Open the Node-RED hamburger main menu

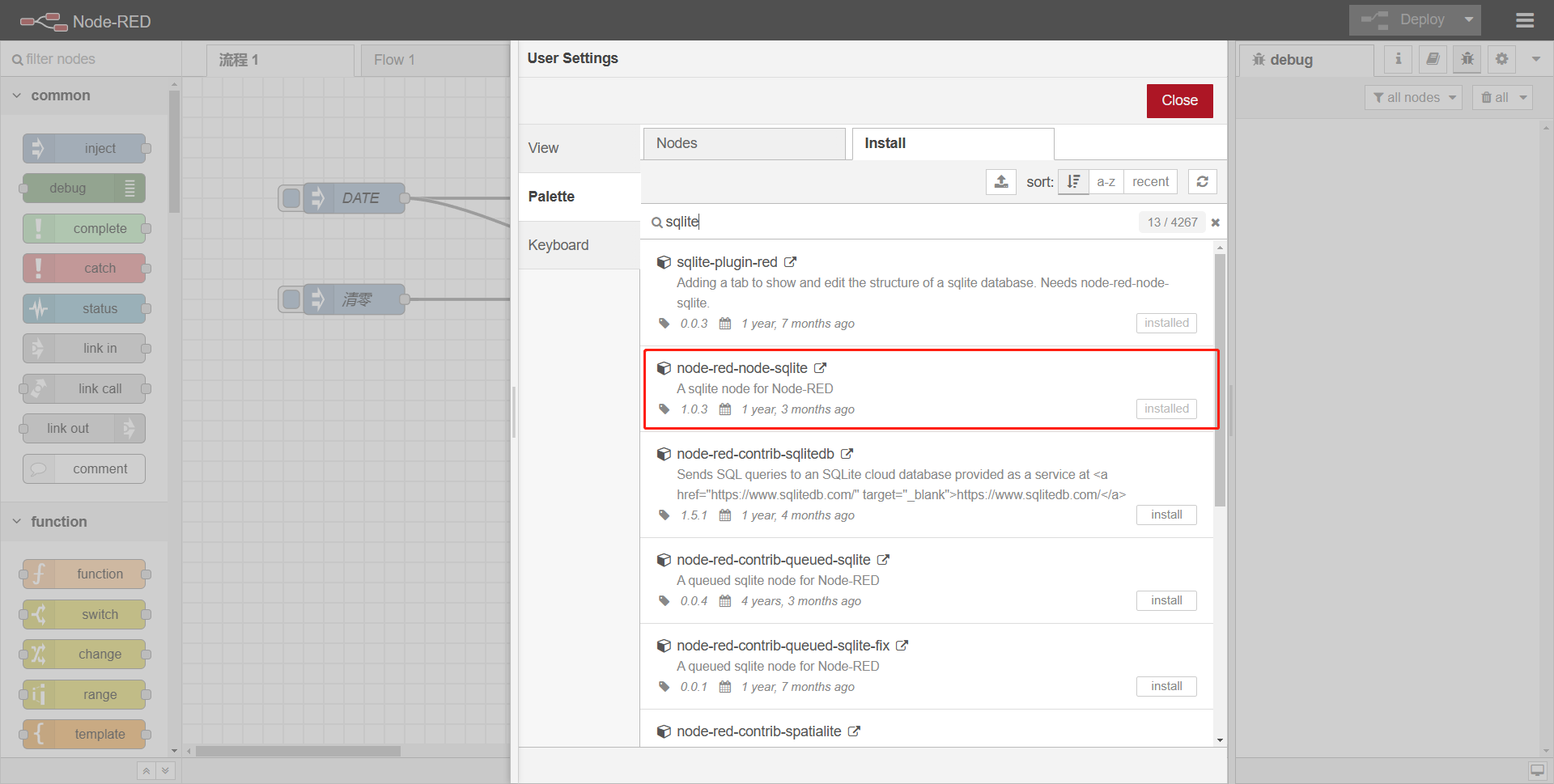(1525, 20)
